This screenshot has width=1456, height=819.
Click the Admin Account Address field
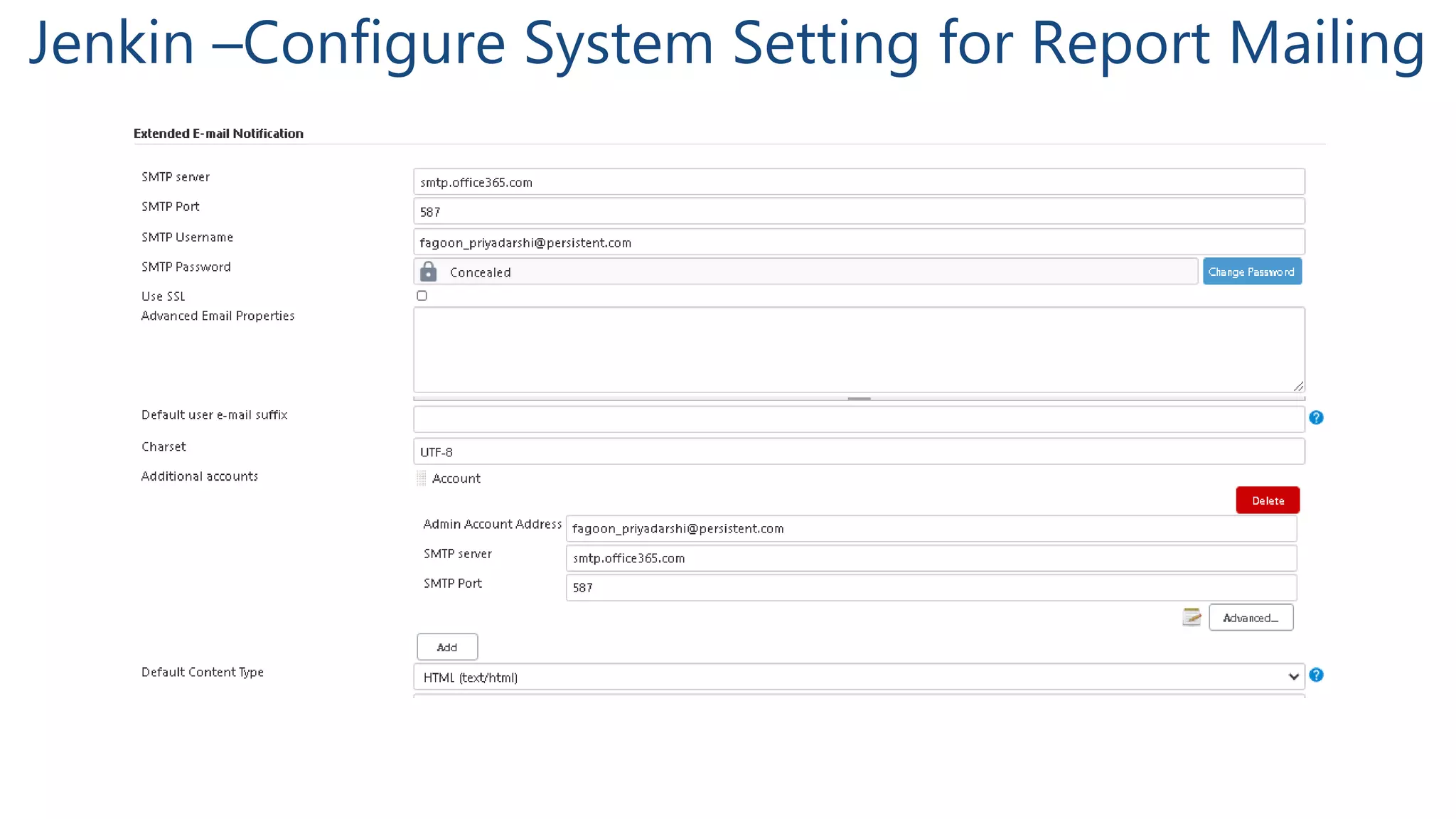pyautogui.click(x=931, y=528)
